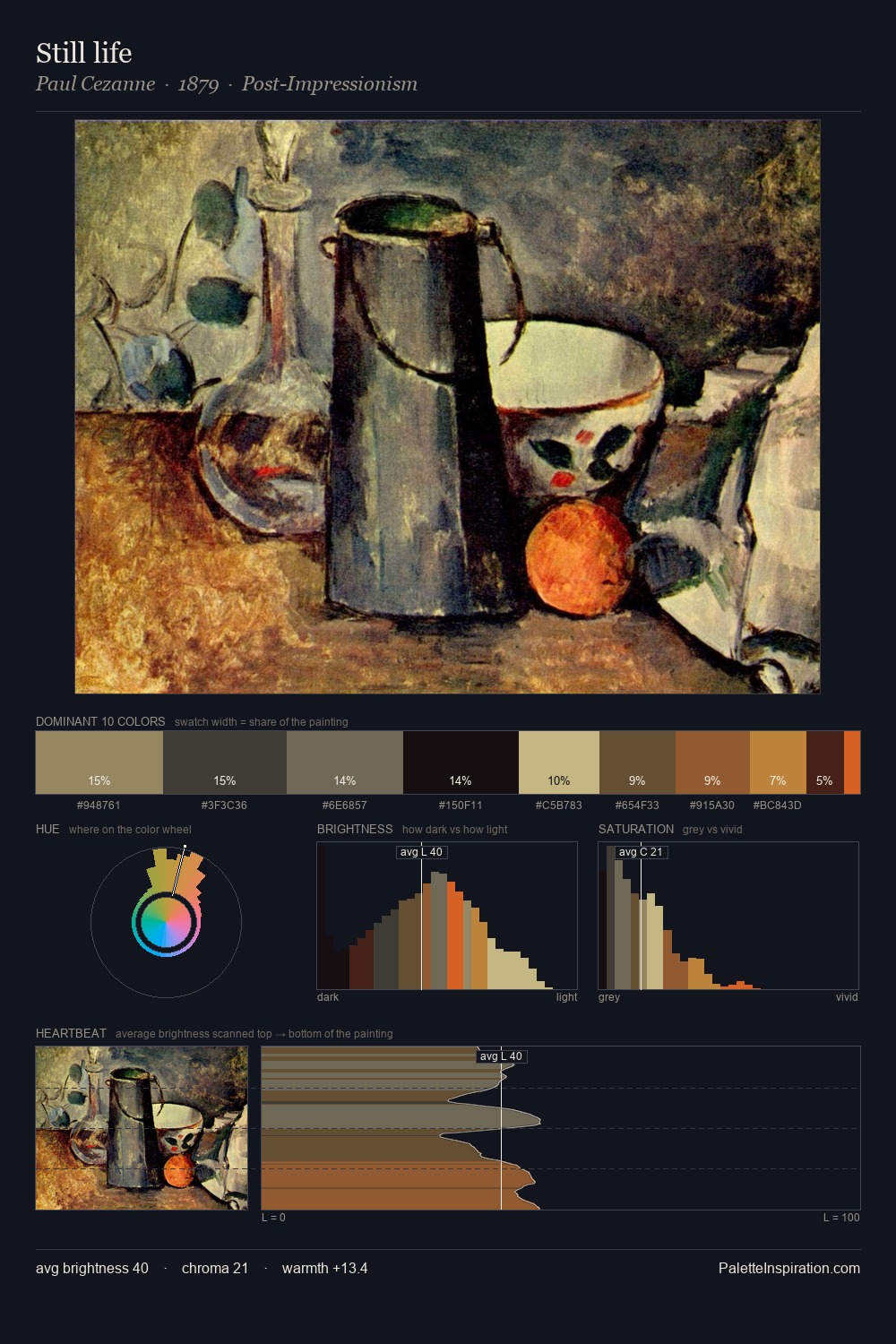The width and height of the screenshot is (896, 1344).
Task: Click the avg L 40 marker in Heartbeat chart
Action: (501, 1056)
